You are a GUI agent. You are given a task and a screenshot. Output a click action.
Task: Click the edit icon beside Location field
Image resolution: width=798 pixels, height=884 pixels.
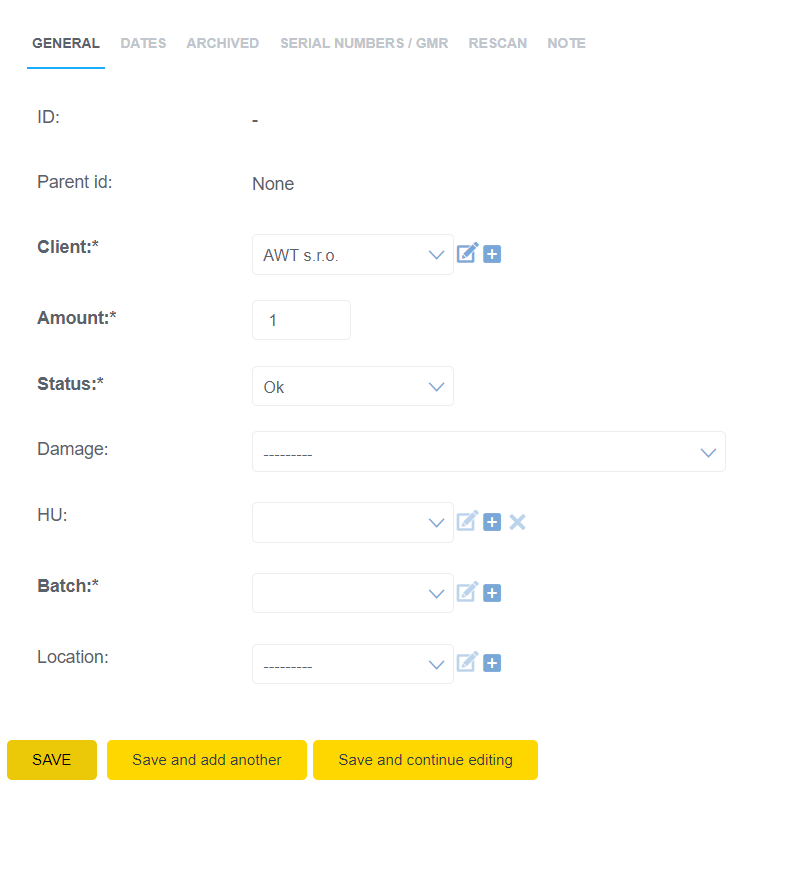467,662
